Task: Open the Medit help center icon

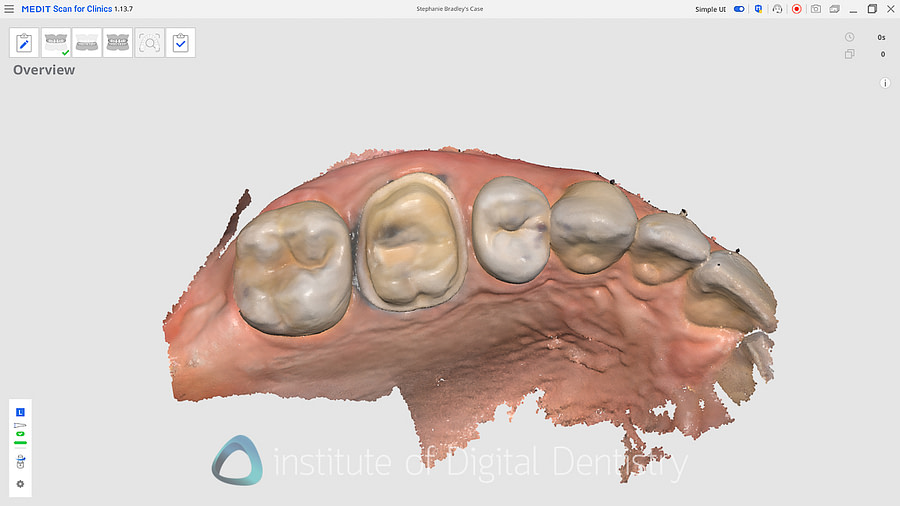Action: coord(758,9)
